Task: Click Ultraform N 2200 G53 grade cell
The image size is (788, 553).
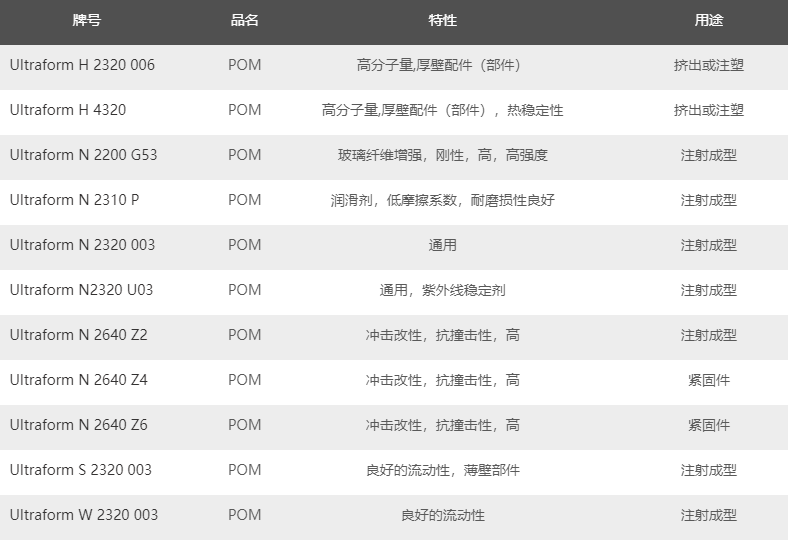Action: pos(83,155)
